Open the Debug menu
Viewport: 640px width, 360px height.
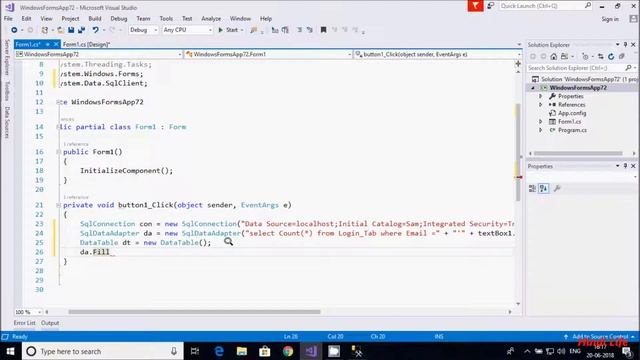(119, 19)
